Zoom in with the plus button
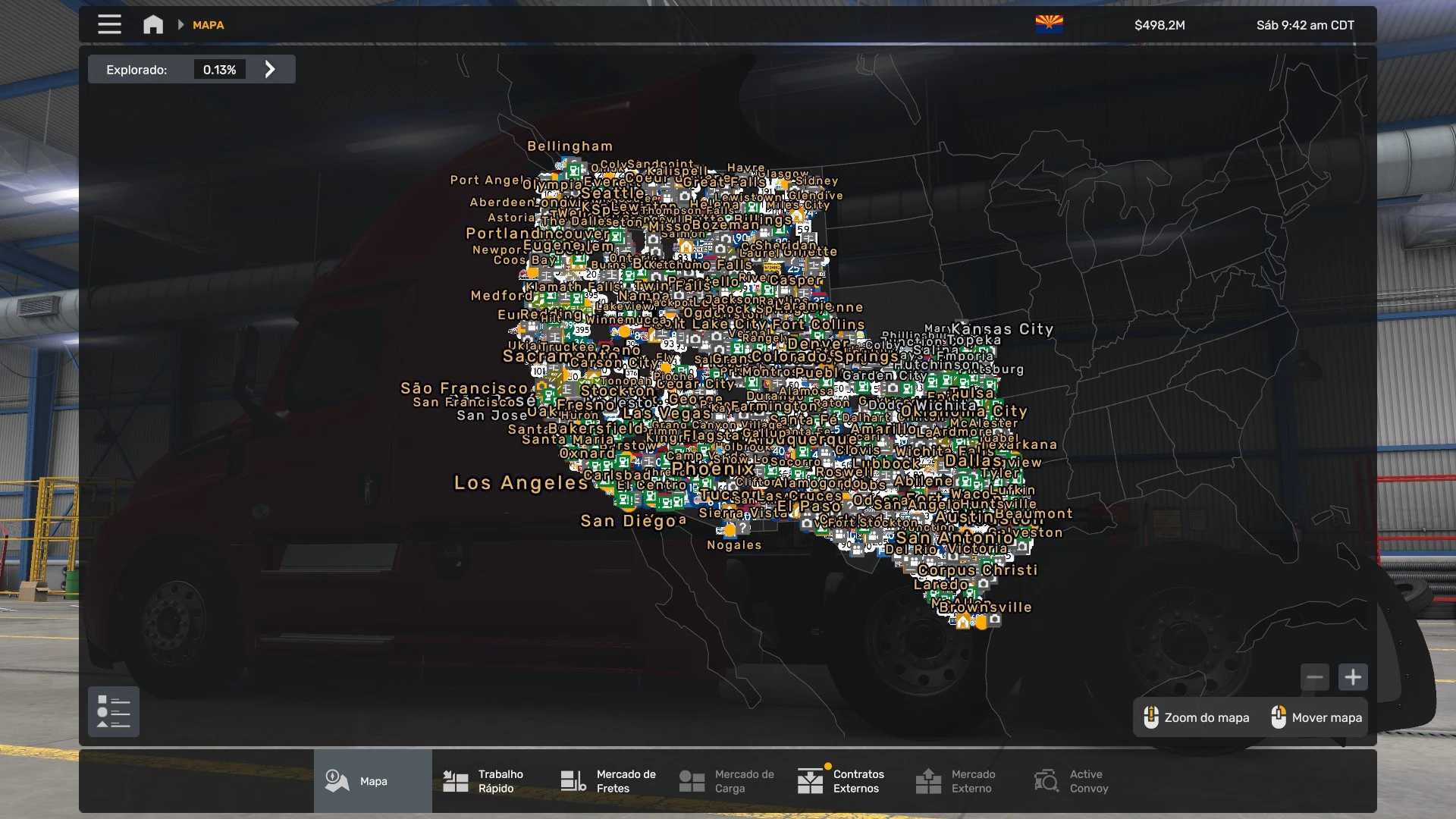 click(1353, 677)
